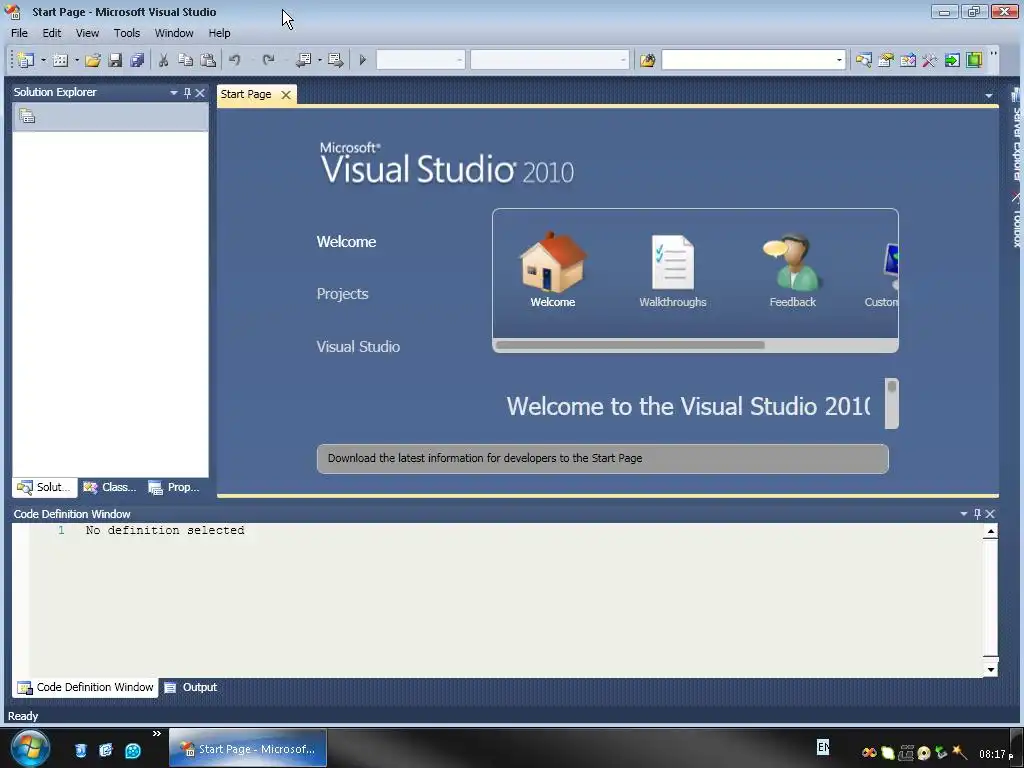Screen dimensions: 1024x768
Task: Open the Help menu
Action: point(219,33)
